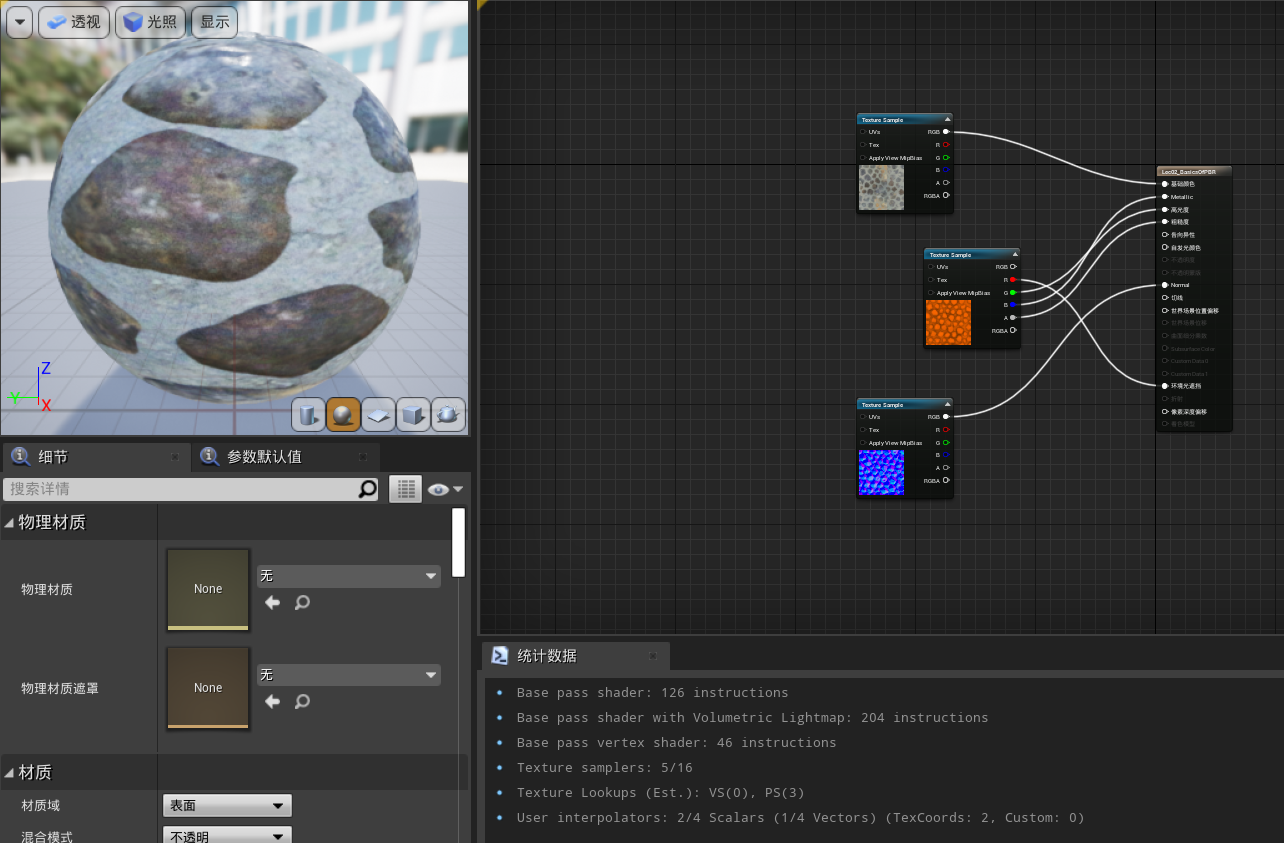Collapse the stone Texture Sample node arrow
The width and height of the screenshot is (1284, 843).
(x=947, y=119)
